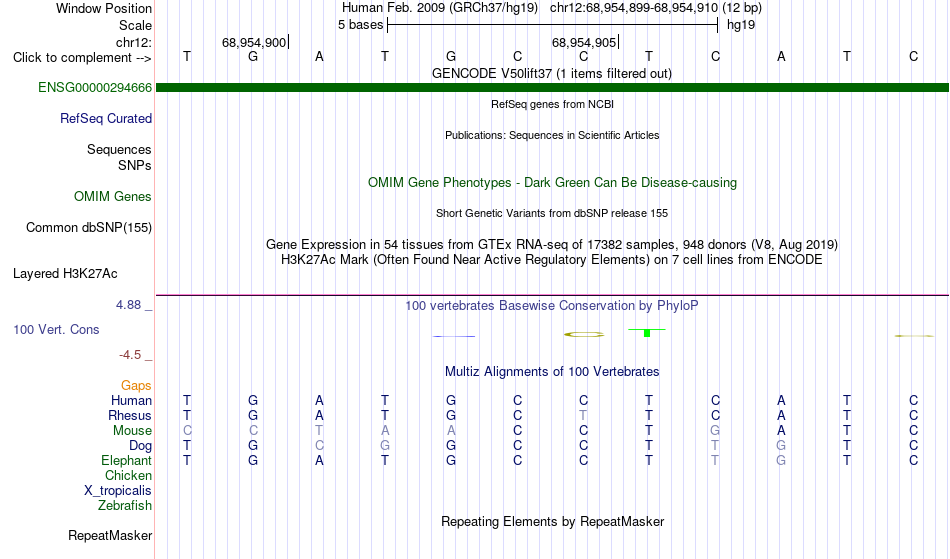This screenshot has height=559, width=950.
Task: Click the Elephant species row label
Action: tap(126, 461)
